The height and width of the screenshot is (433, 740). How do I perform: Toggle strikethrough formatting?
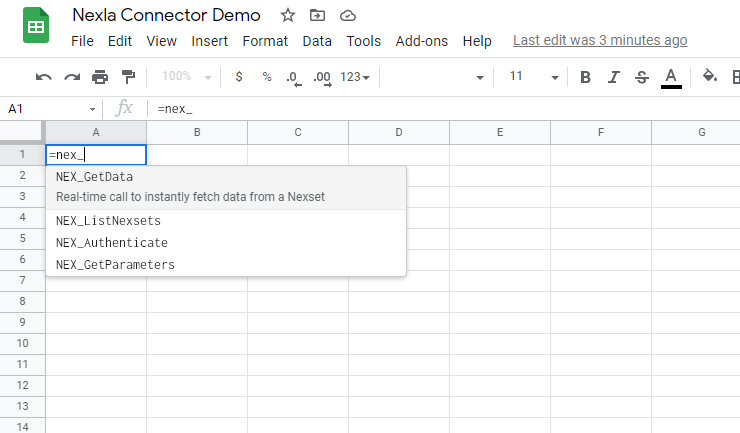(x=642, y=77)
